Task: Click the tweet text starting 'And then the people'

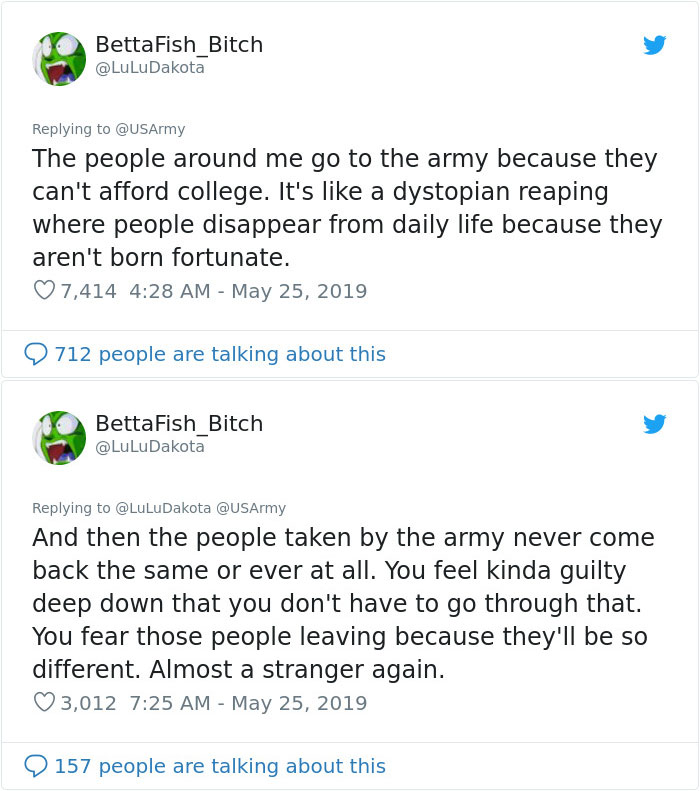Action: tap(342, 603)
